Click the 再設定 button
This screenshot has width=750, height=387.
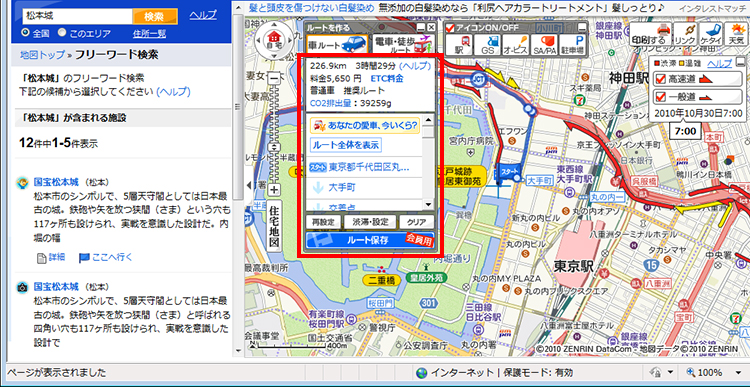(x=323, y=222)
